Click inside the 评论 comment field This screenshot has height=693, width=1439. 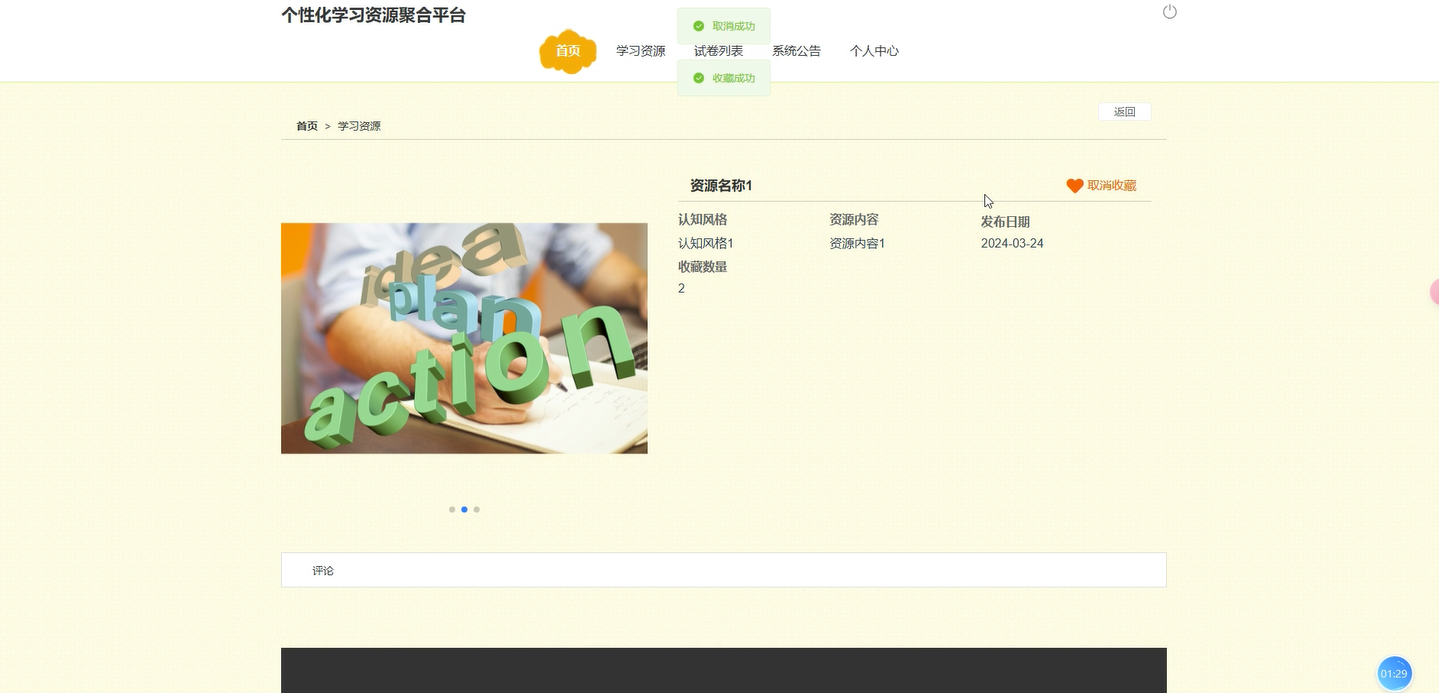pyautogui.click(x=700, y=570)
